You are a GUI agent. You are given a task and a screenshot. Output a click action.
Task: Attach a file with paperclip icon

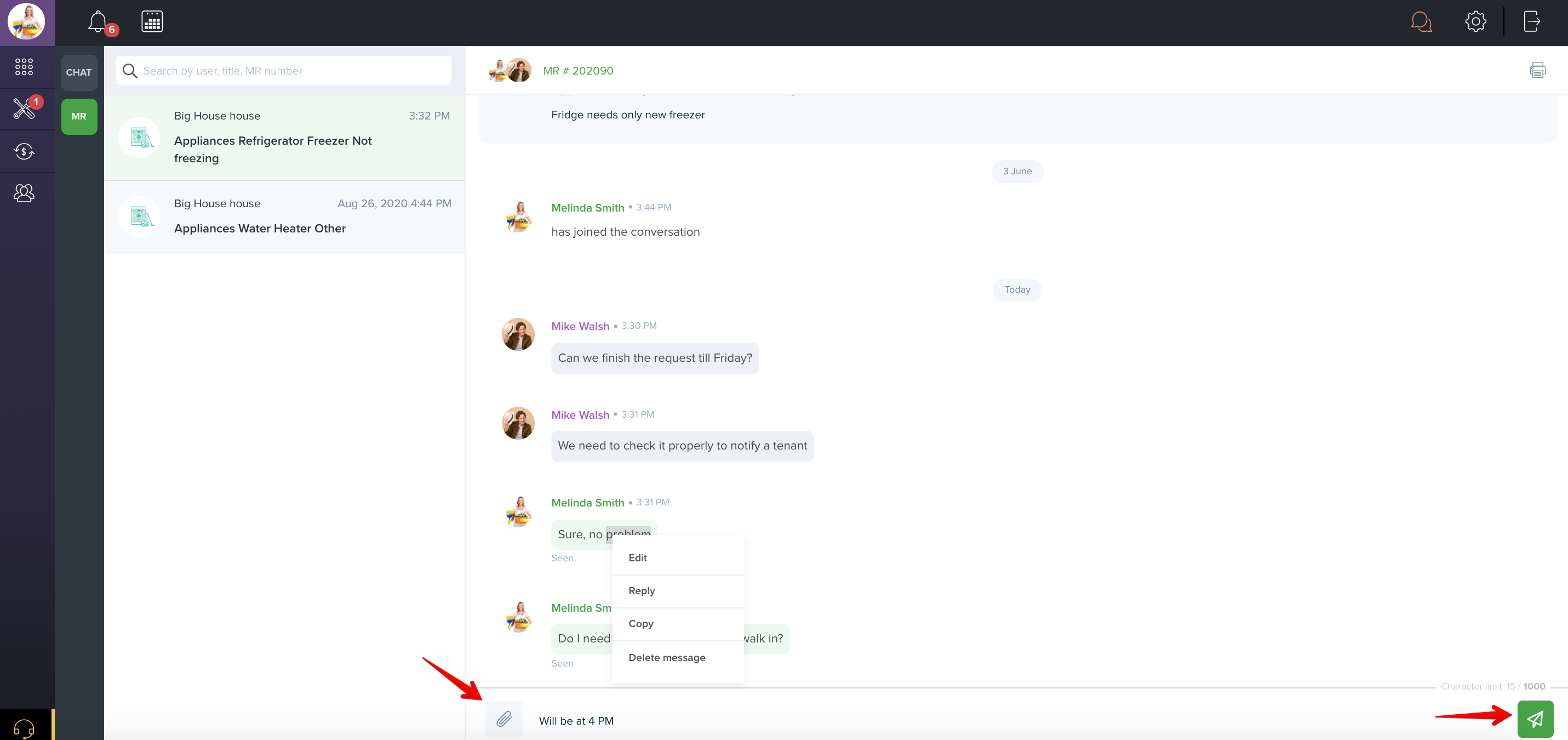(x=504, y=719)
